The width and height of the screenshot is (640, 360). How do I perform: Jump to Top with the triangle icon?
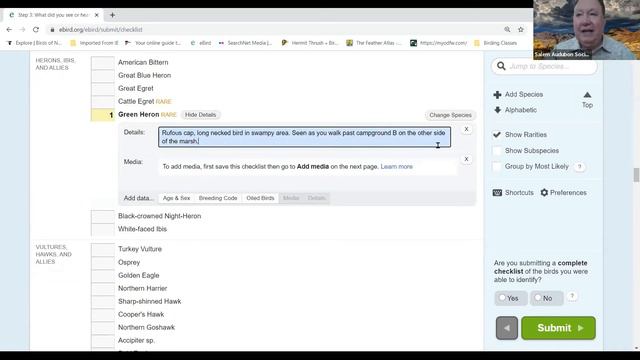[587, 95]
